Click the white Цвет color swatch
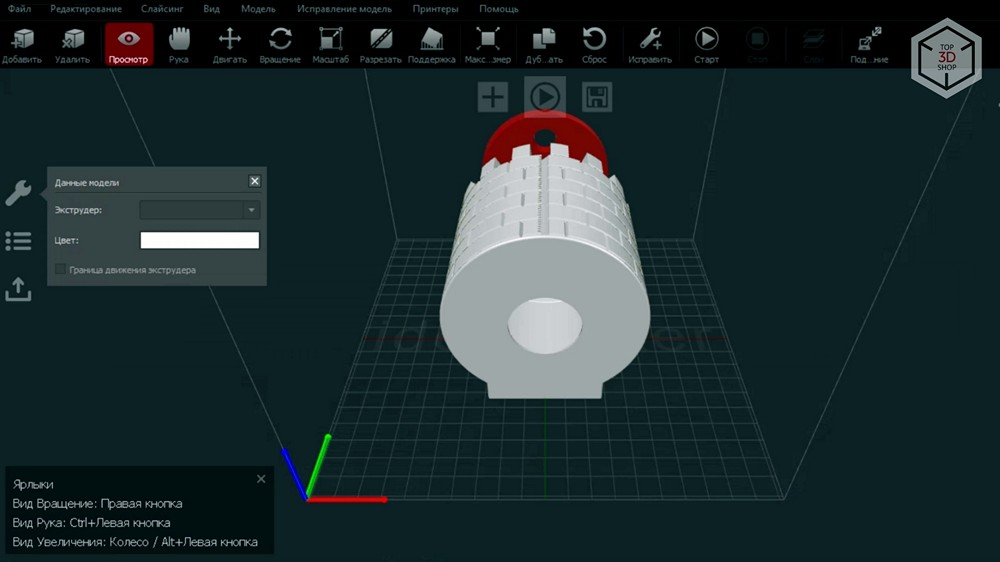 (x=200, y=240)
